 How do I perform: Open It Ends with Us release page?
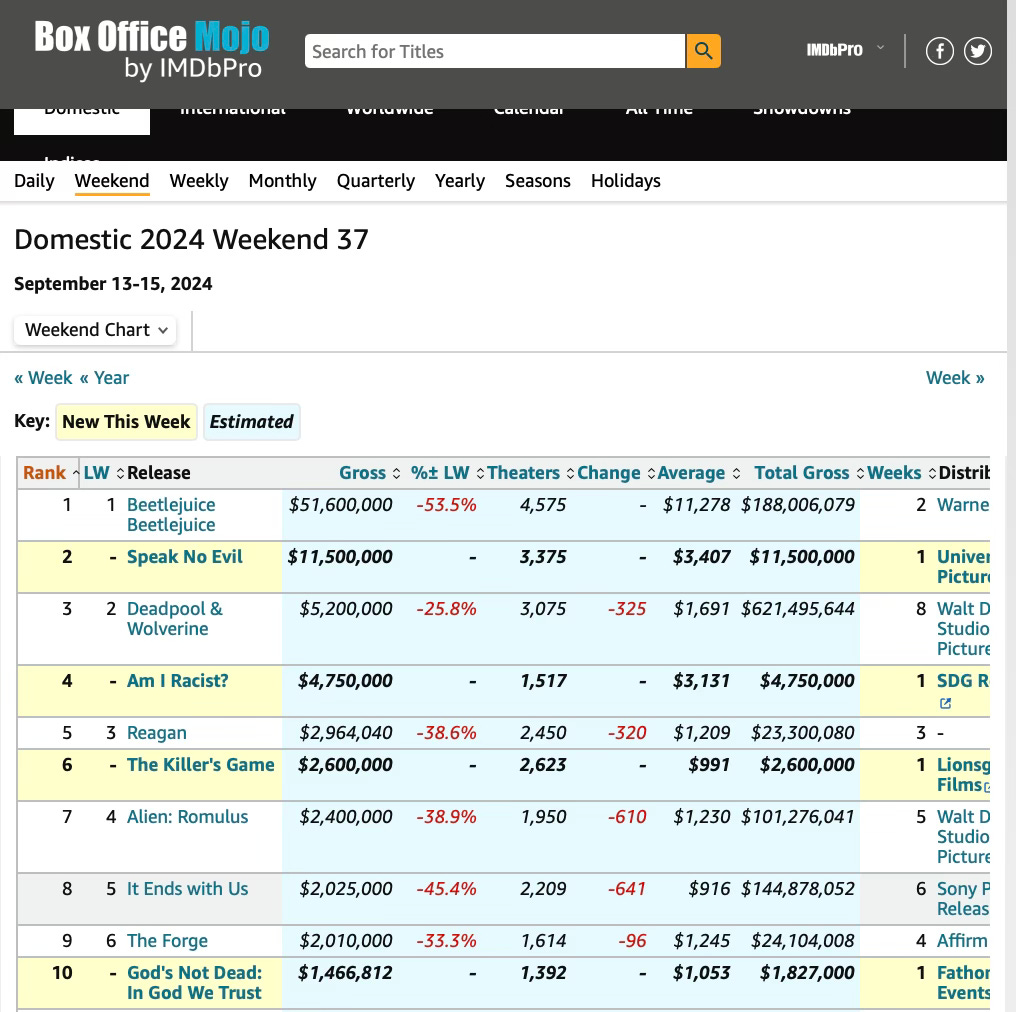pos(187,889)
